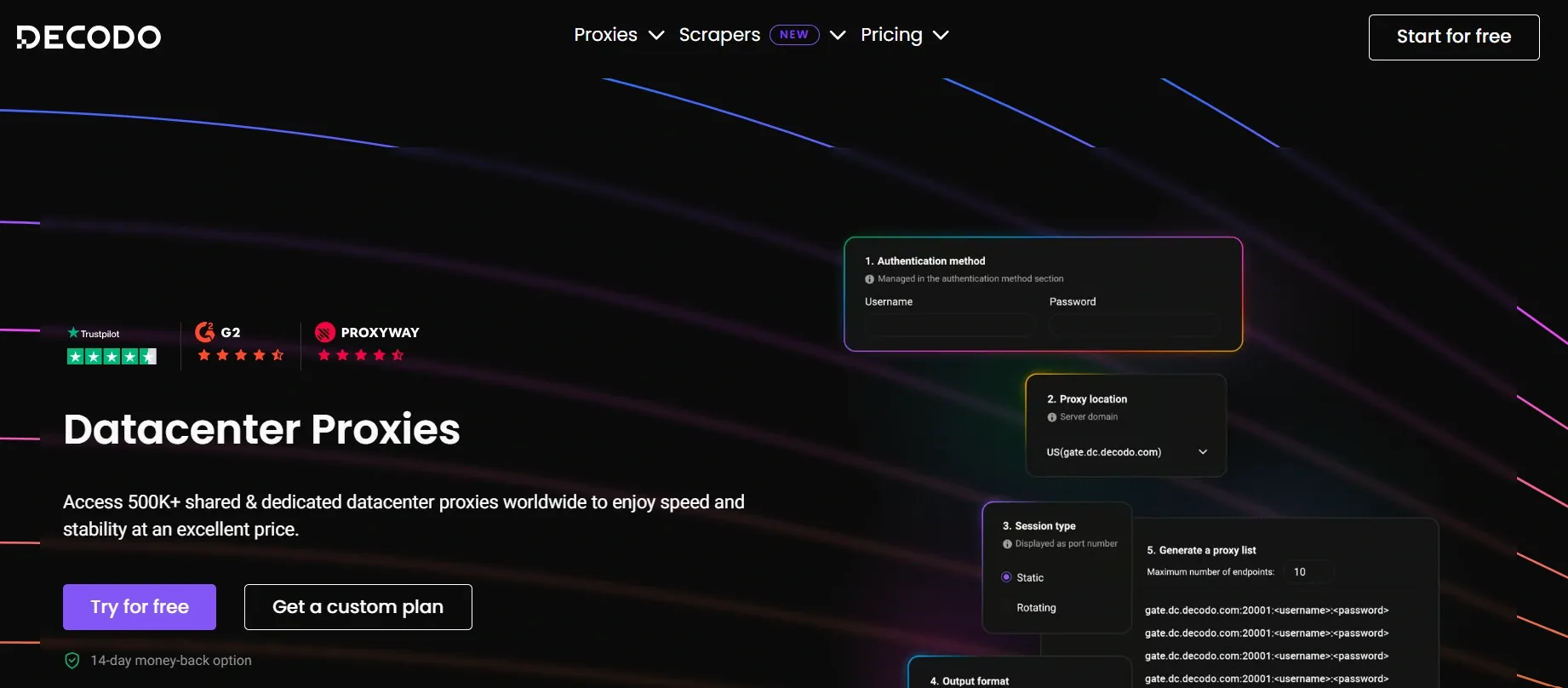Open the Scrapers menu
1568x688 pixels.
719,35
